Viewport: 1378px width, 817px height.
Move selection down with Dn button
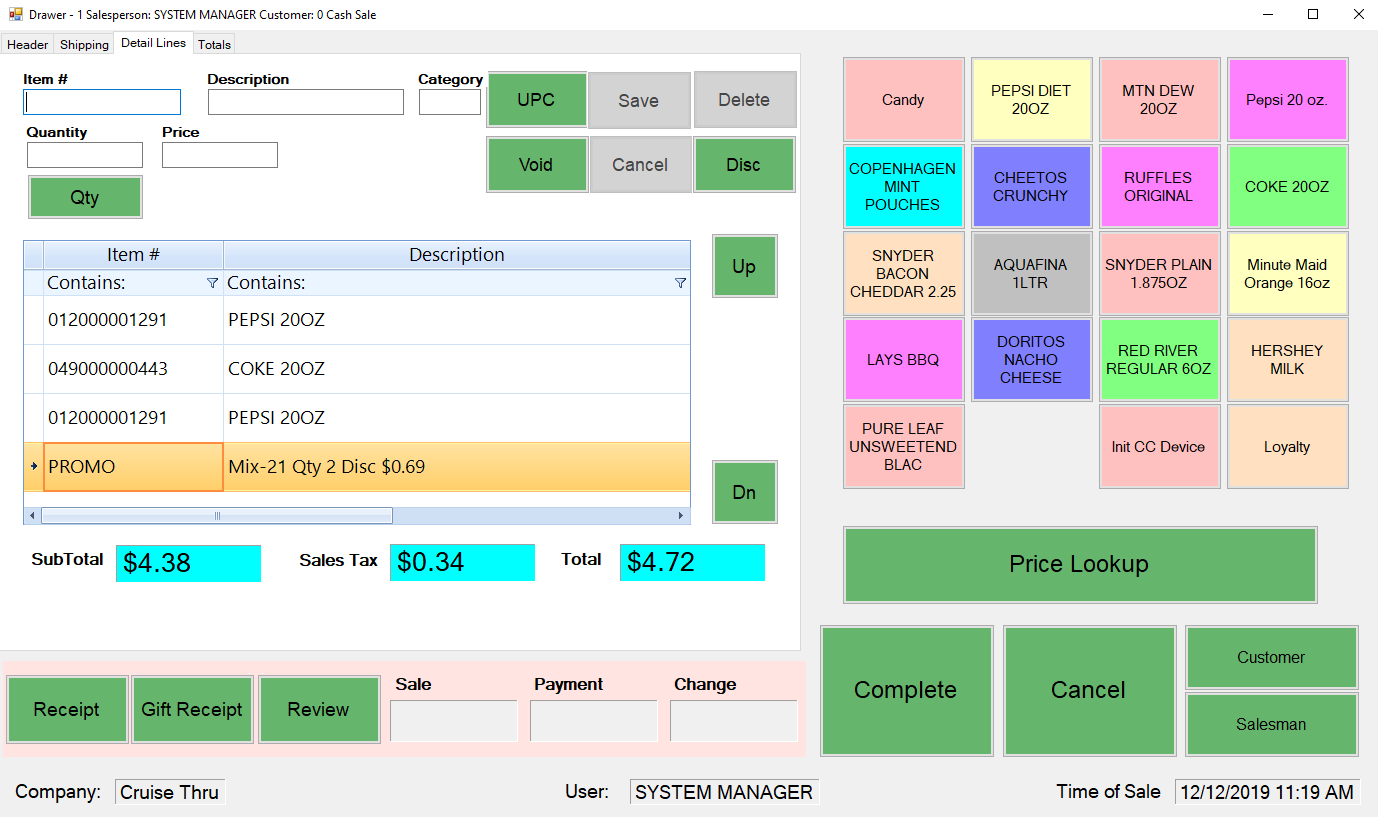(x=744, y=492)
